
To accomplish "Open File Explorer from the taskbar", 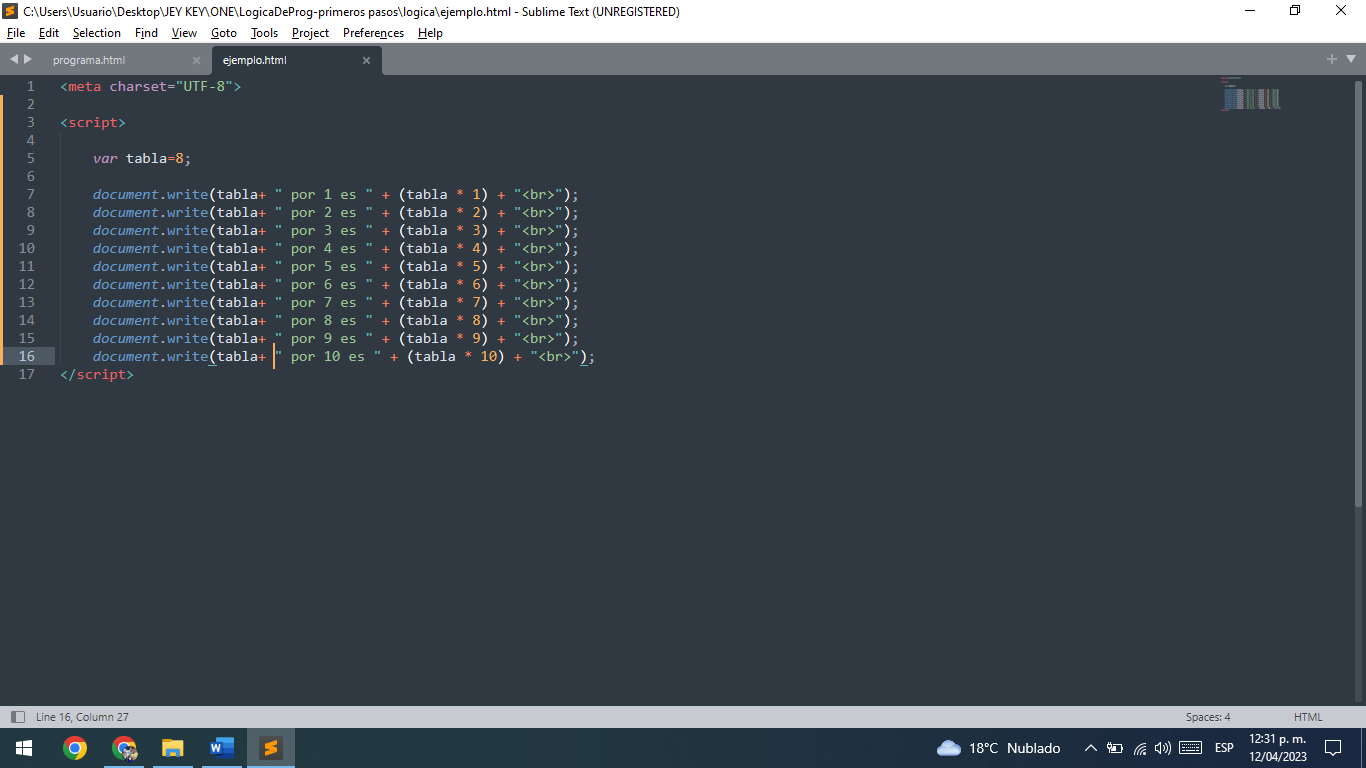I will point(173,748).
